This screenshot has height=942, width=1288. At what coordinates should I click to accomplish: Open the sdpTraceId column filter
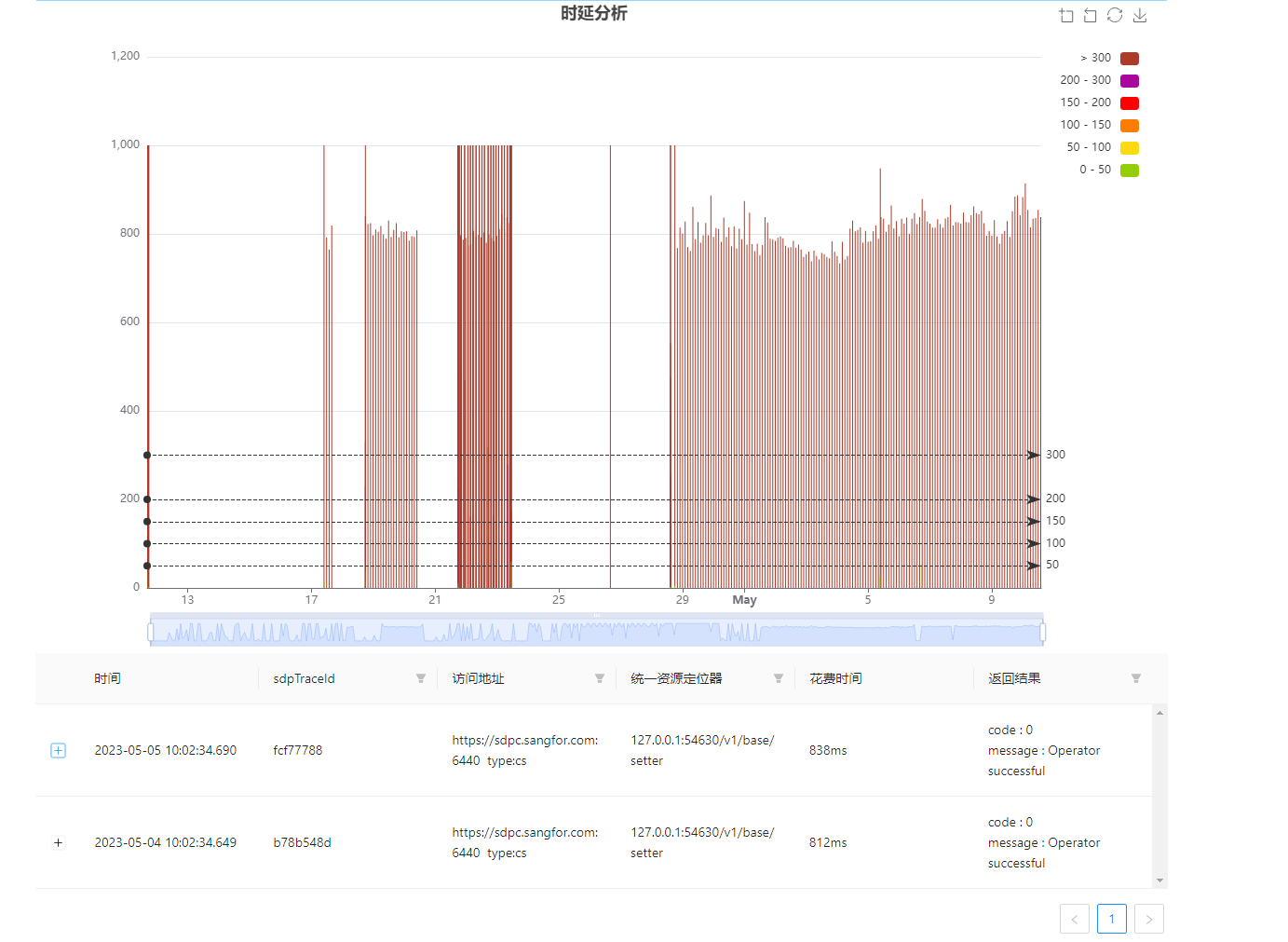click(421, 678)
